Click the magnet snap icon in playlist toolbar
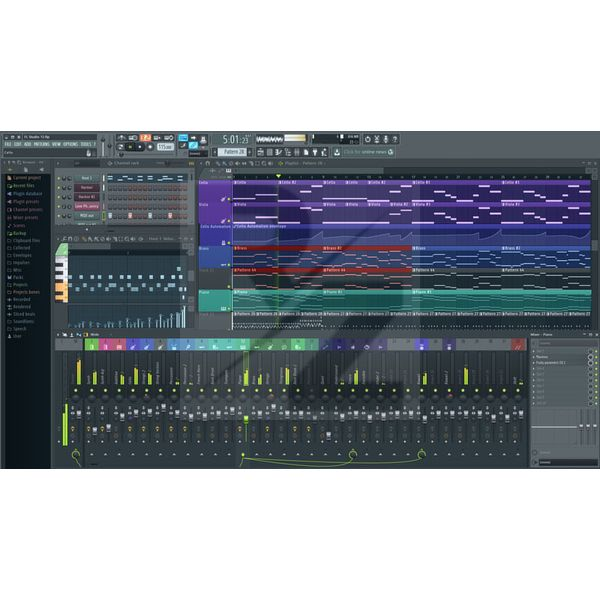 (207, 163)
